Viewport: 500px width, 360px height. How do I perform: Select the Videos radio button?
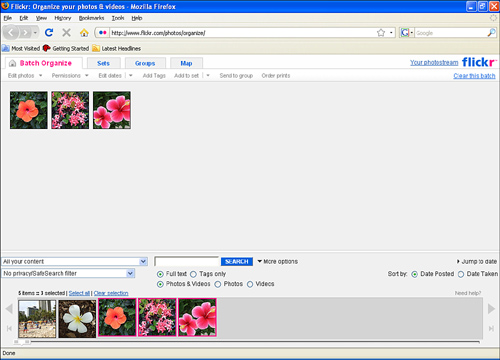click(x=250, y=284)
